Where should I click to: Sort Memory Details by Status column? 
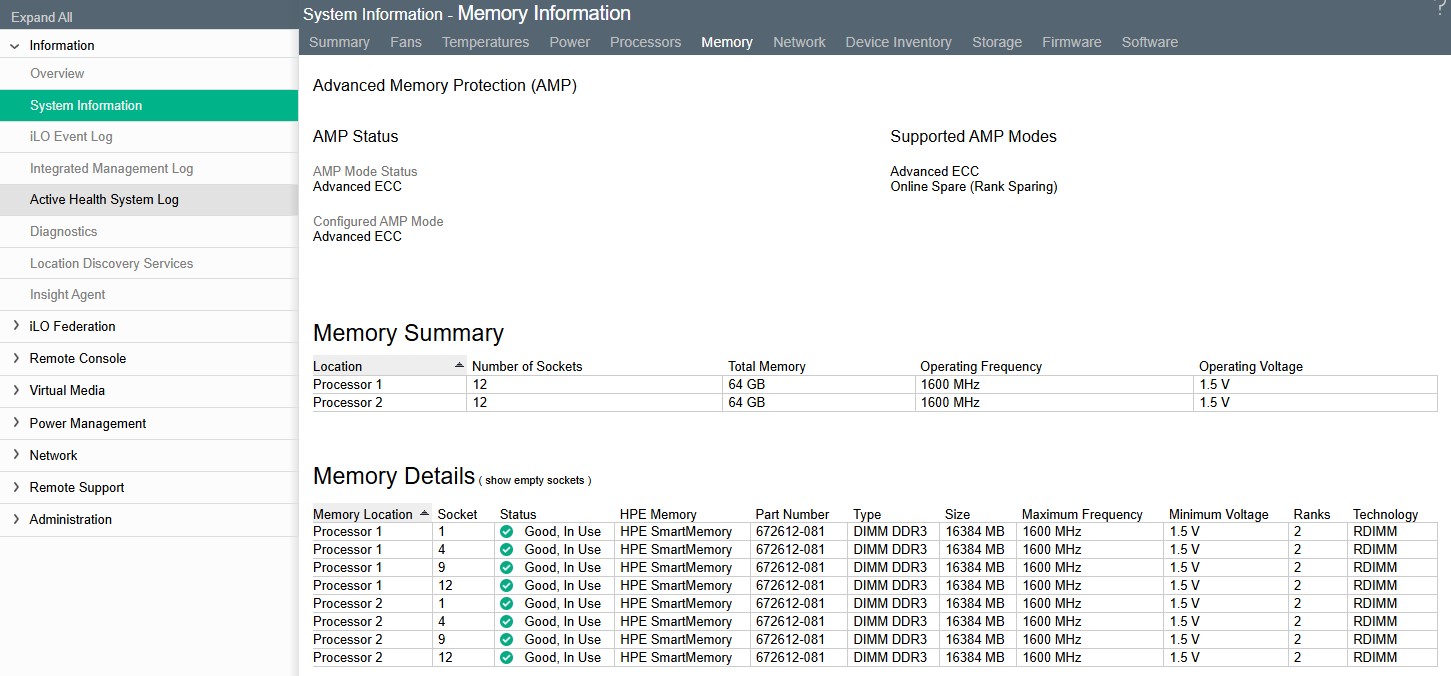tap(518, 514)
